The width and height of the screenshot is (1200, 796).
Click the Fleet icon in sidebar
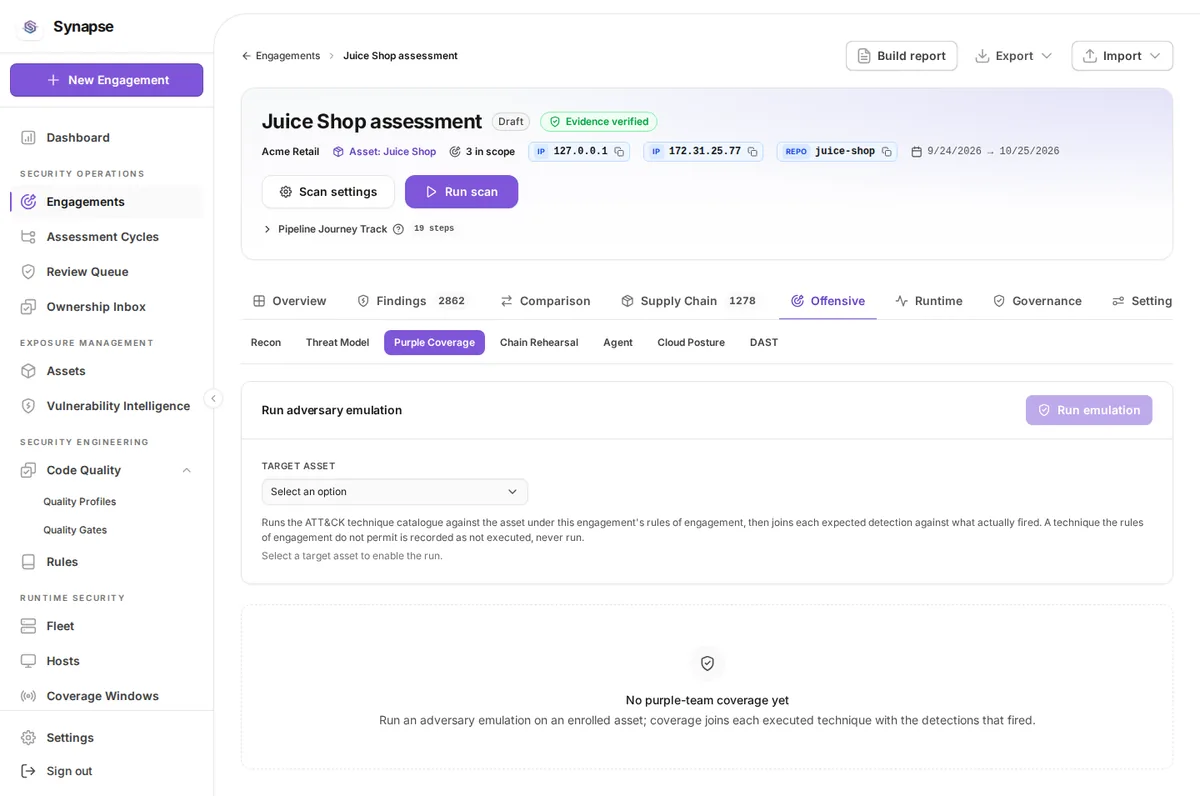pyautogui.click(x=28, y=625)
